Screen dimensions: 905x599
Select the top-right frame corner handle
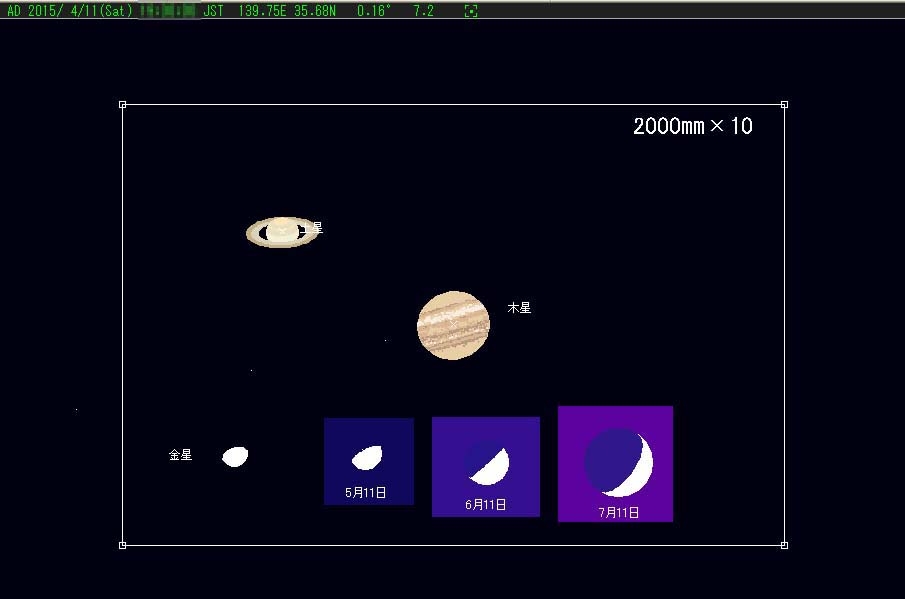[784, 104]
